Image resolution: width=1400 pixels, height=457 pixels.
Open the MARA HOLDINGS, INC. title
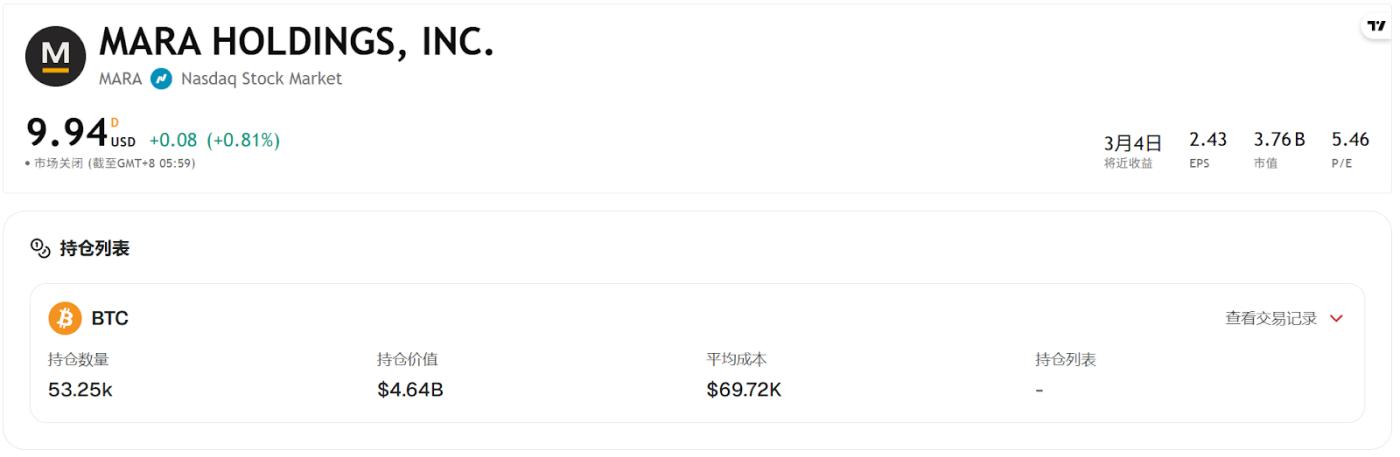pos(296,41)
